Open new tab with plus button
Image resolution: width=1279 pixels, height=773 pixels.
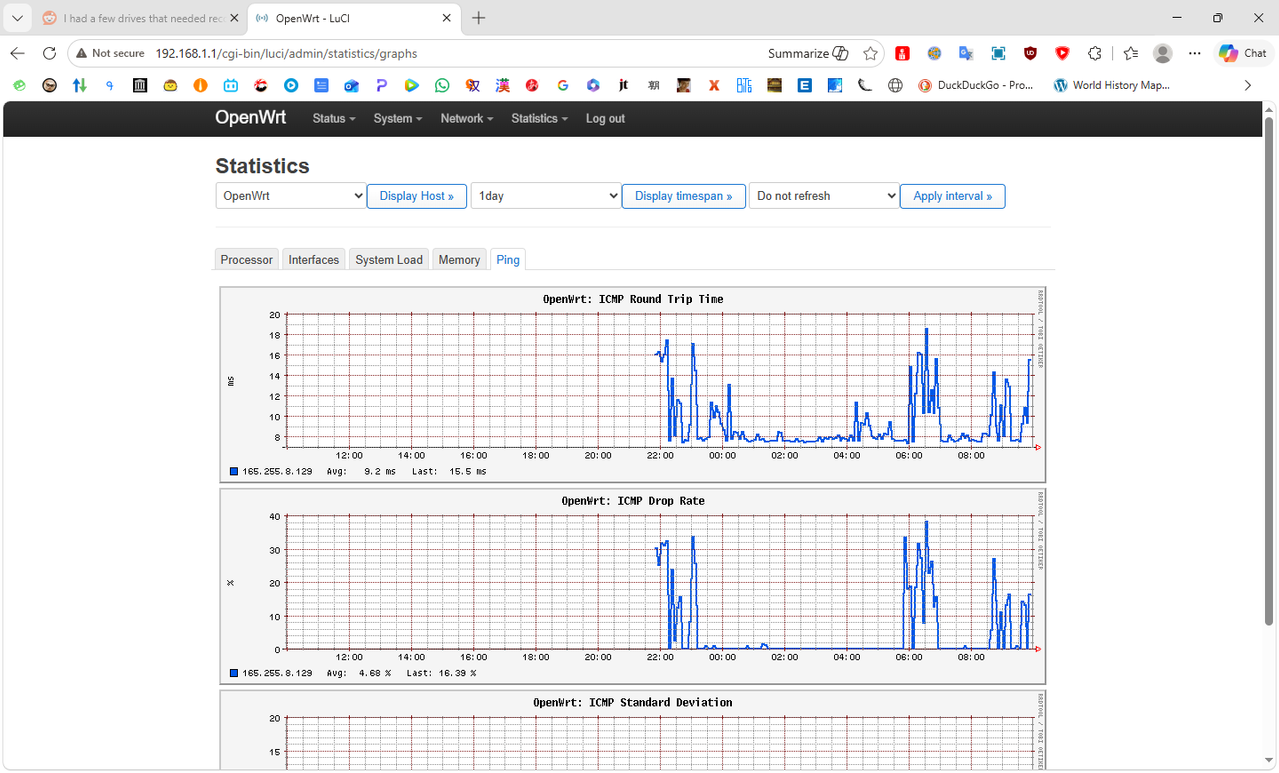[479, 18]
